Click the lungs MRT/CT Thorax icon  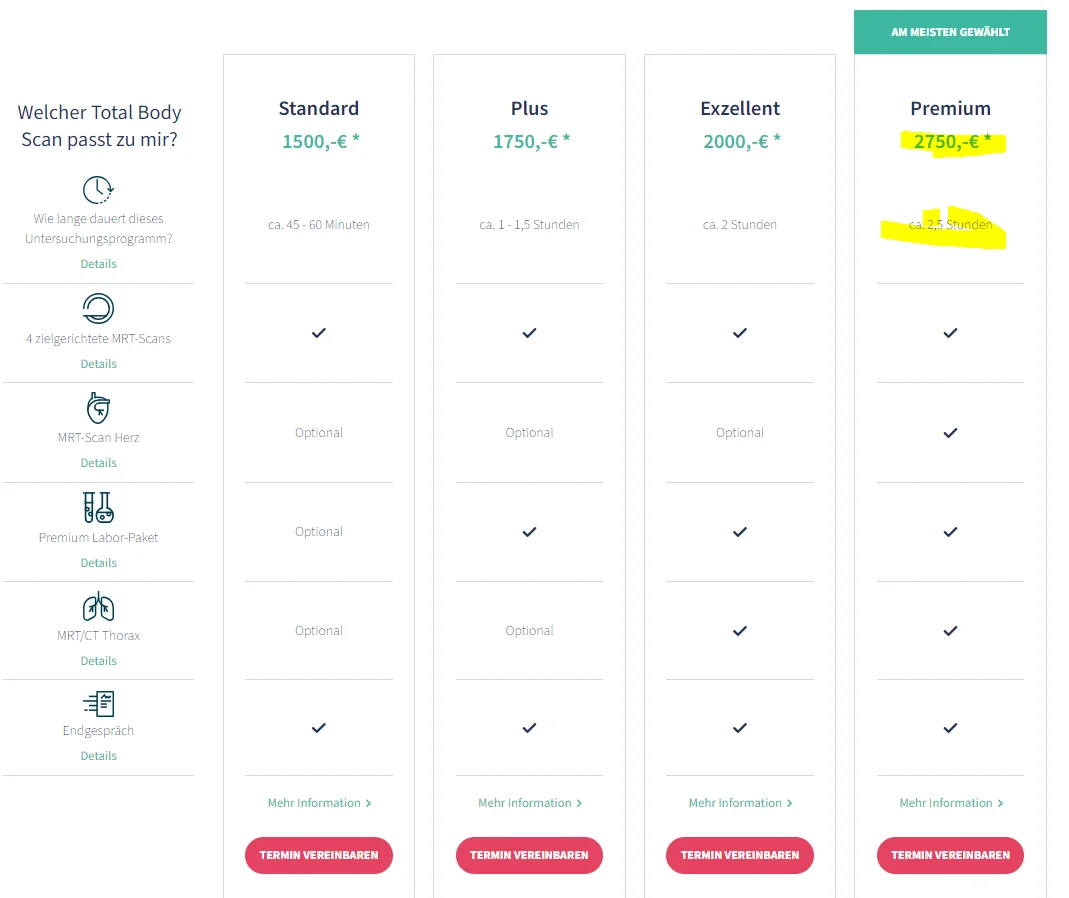pos(98,606)
